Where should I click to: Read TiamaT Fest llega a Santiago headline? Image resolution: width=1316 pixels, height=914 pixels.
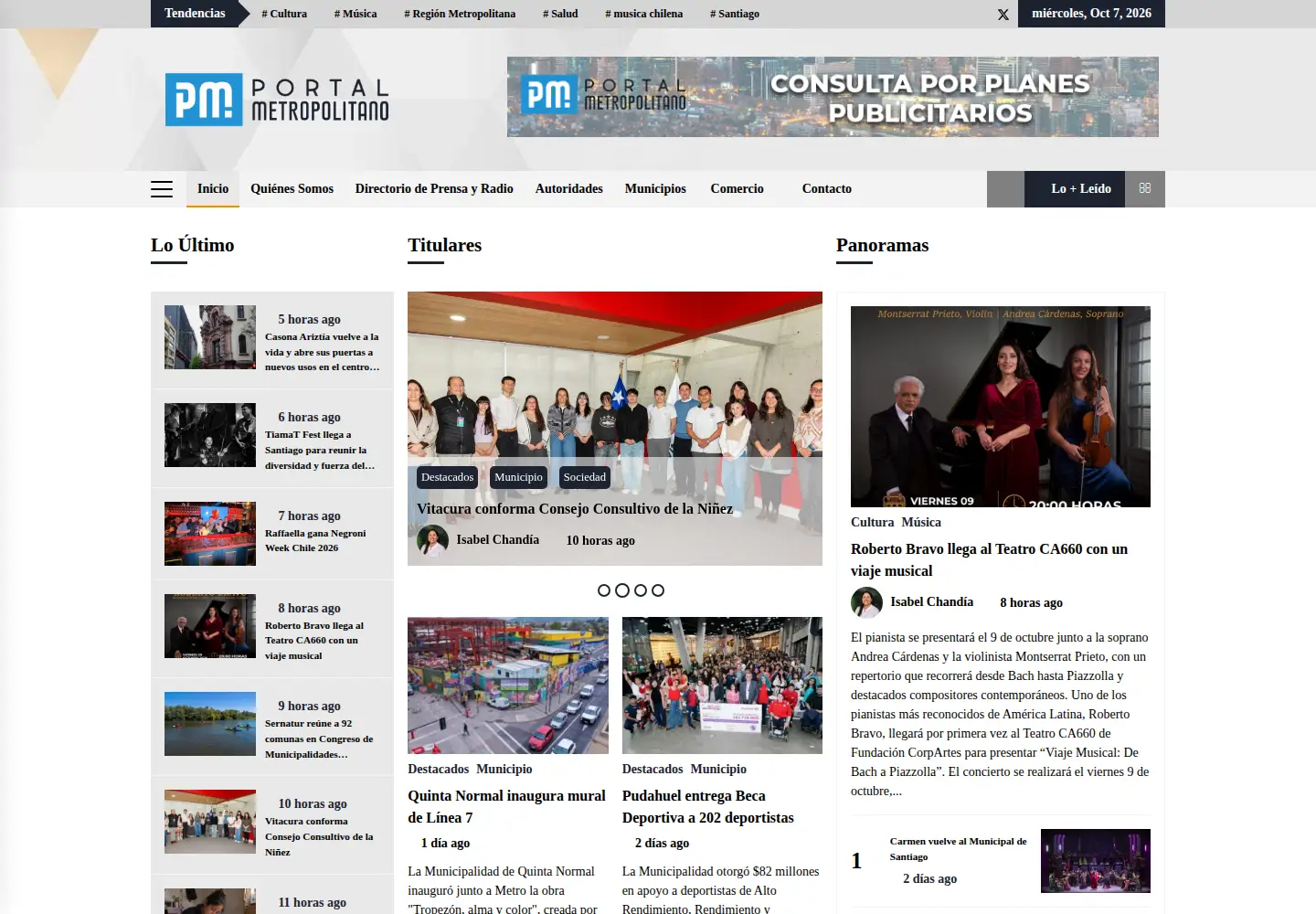[x=320, y=450]
